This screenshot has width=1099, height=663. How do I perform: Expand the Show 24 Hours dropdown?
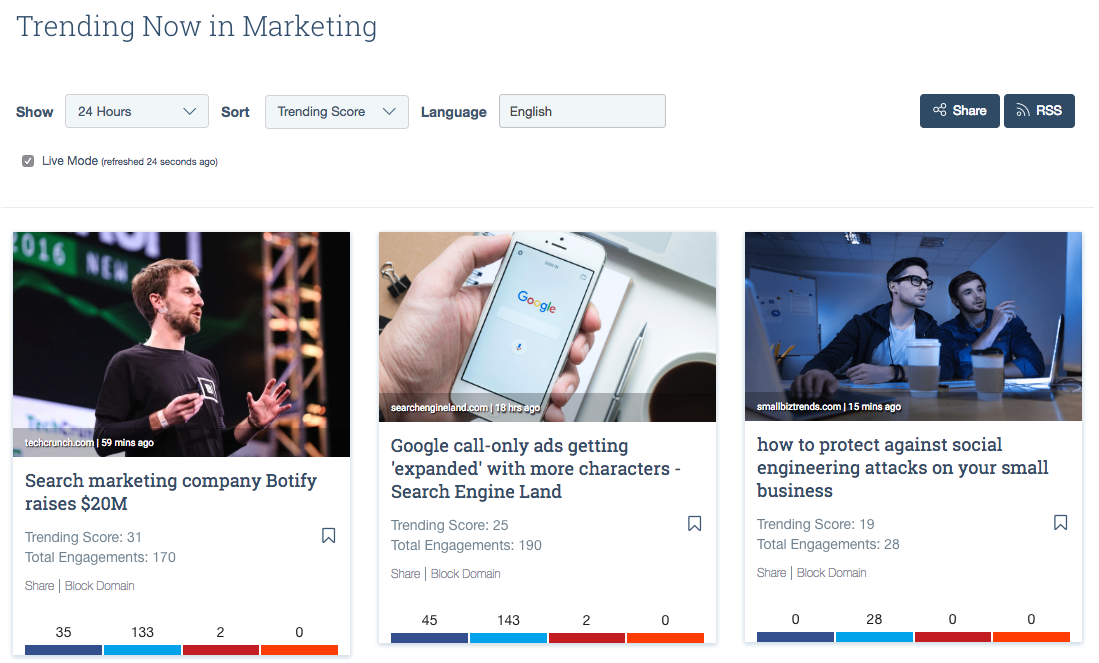click(137, 112)
